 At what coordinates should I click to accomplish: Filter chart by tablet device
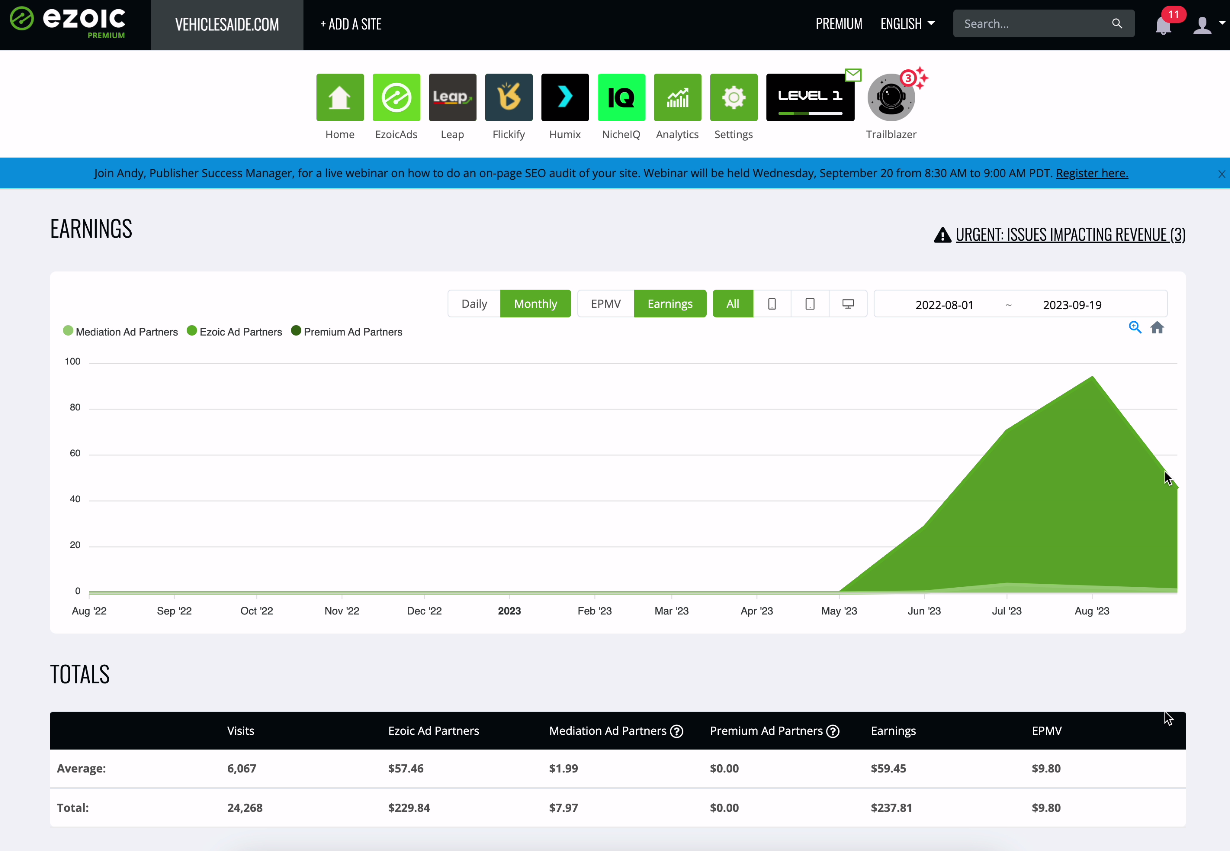810,304
